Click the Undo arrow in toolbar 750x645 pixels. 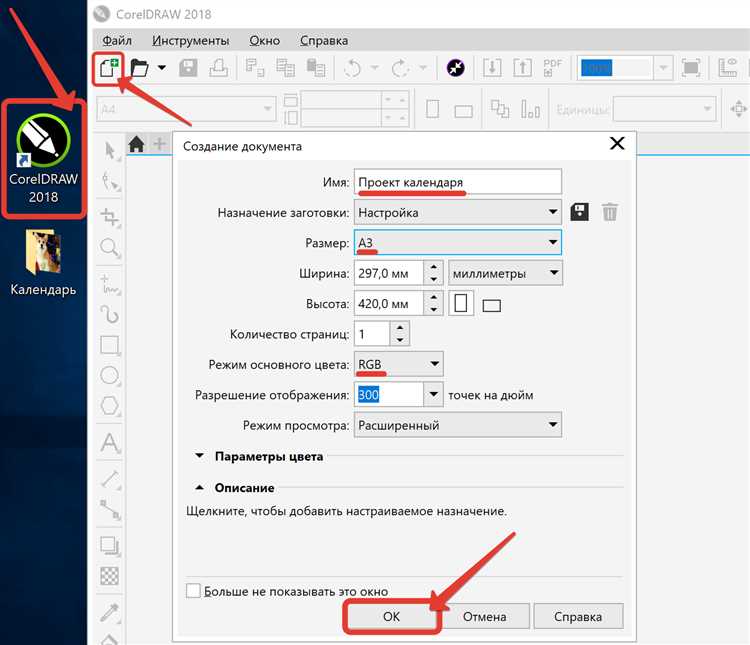click(x=353, y=68)
